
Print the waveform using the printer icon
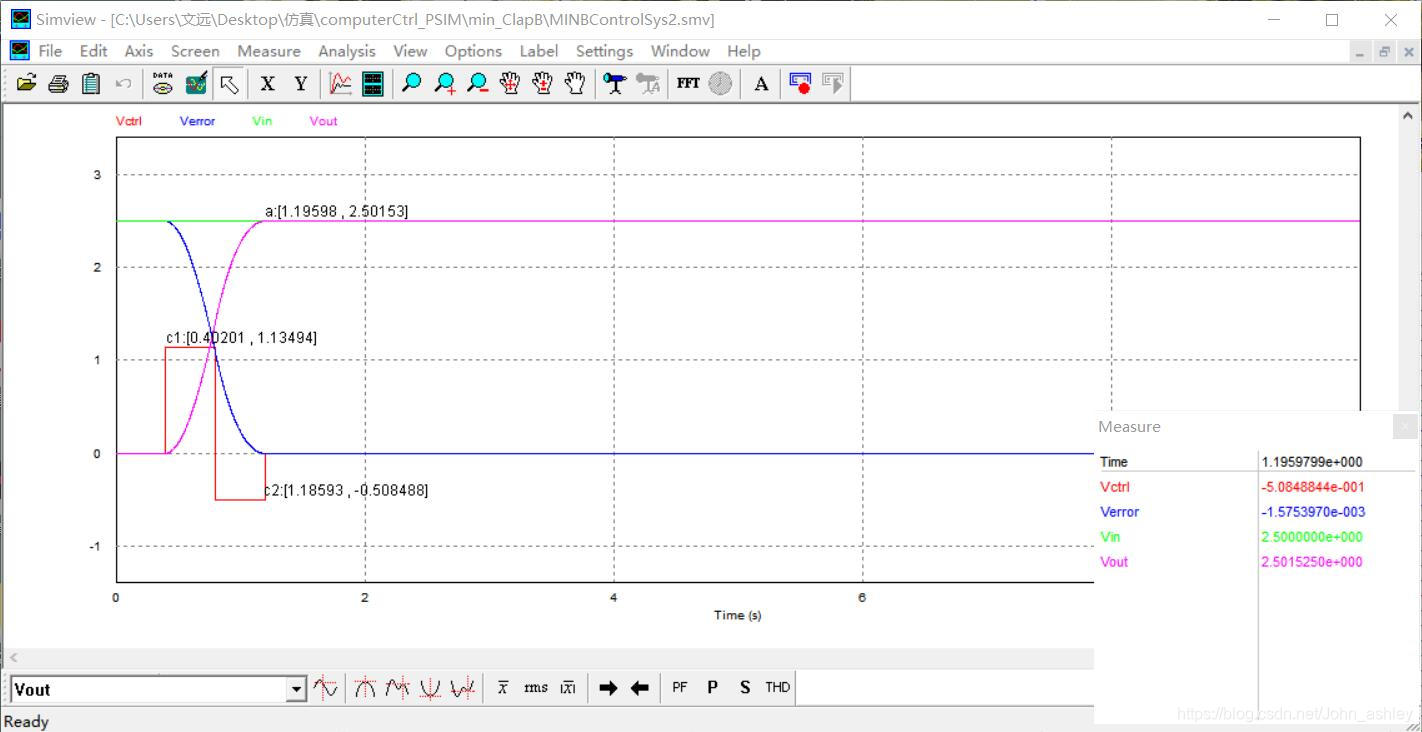58,84
